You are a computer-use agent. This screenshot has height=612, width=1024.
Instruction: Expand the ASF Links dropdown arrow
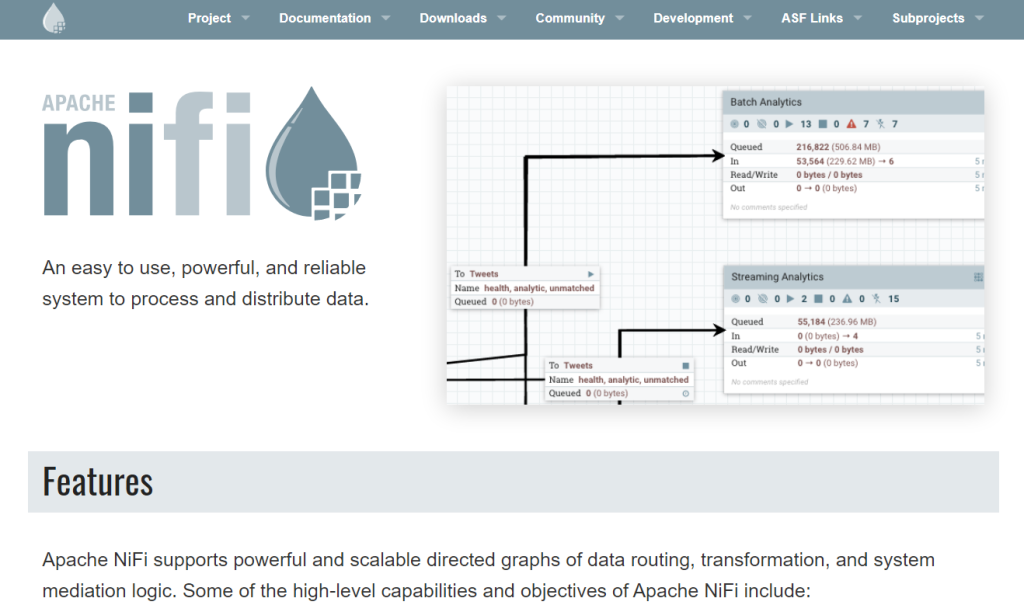[x=857, y=18]
